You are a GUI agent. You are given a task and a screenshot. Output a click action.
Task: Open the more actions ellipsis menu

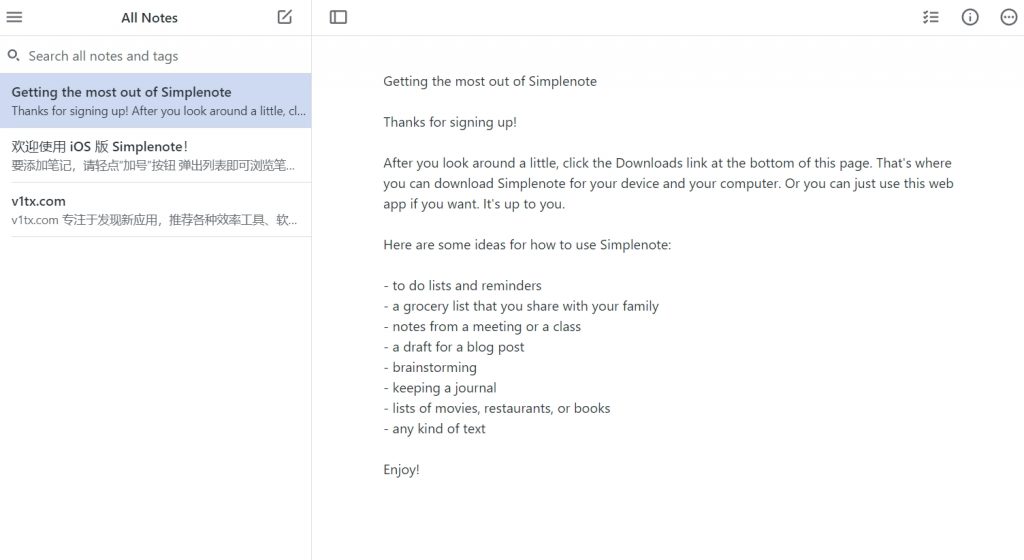coord(1008,17)
